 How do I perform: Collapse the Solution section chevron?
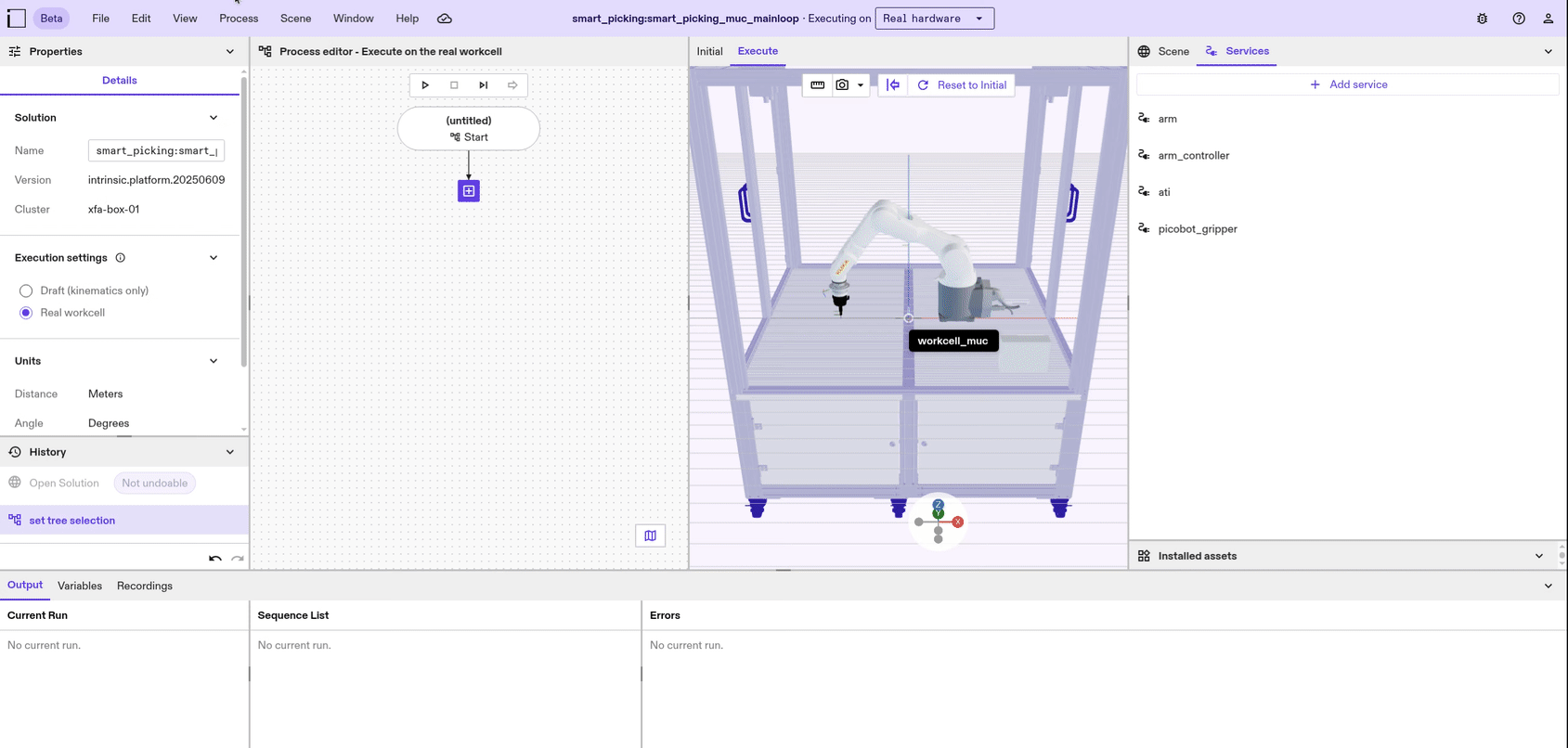[x=214, y=118]
